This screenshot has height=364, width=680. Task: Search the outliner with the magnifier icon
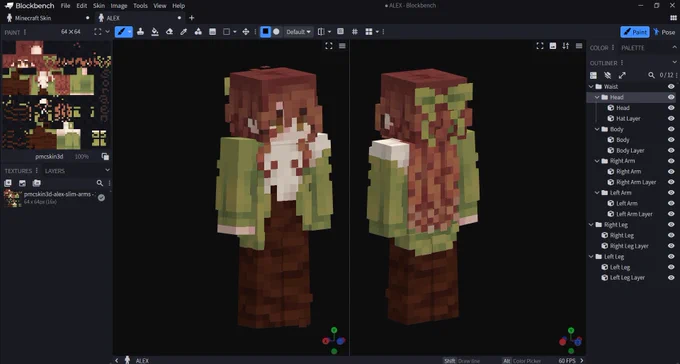[651, 75]
